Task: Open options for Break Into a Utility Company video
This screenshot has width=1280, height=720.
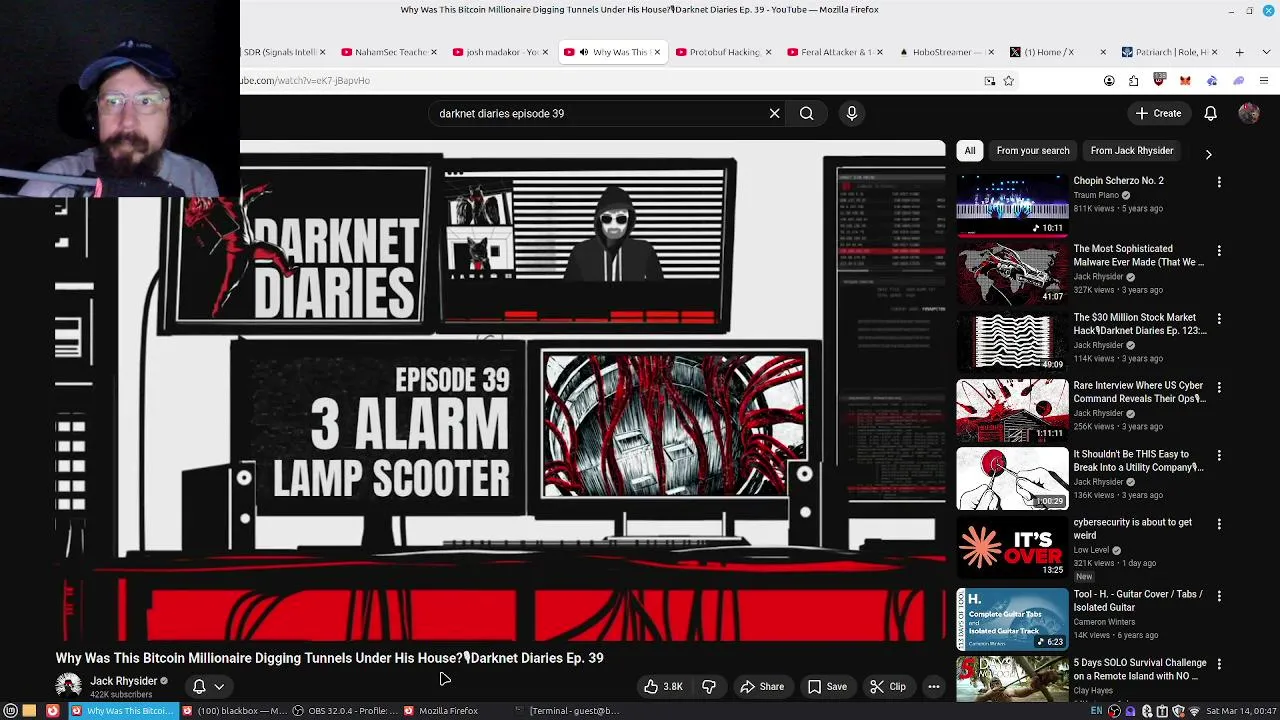Action: click(1218, 456)
